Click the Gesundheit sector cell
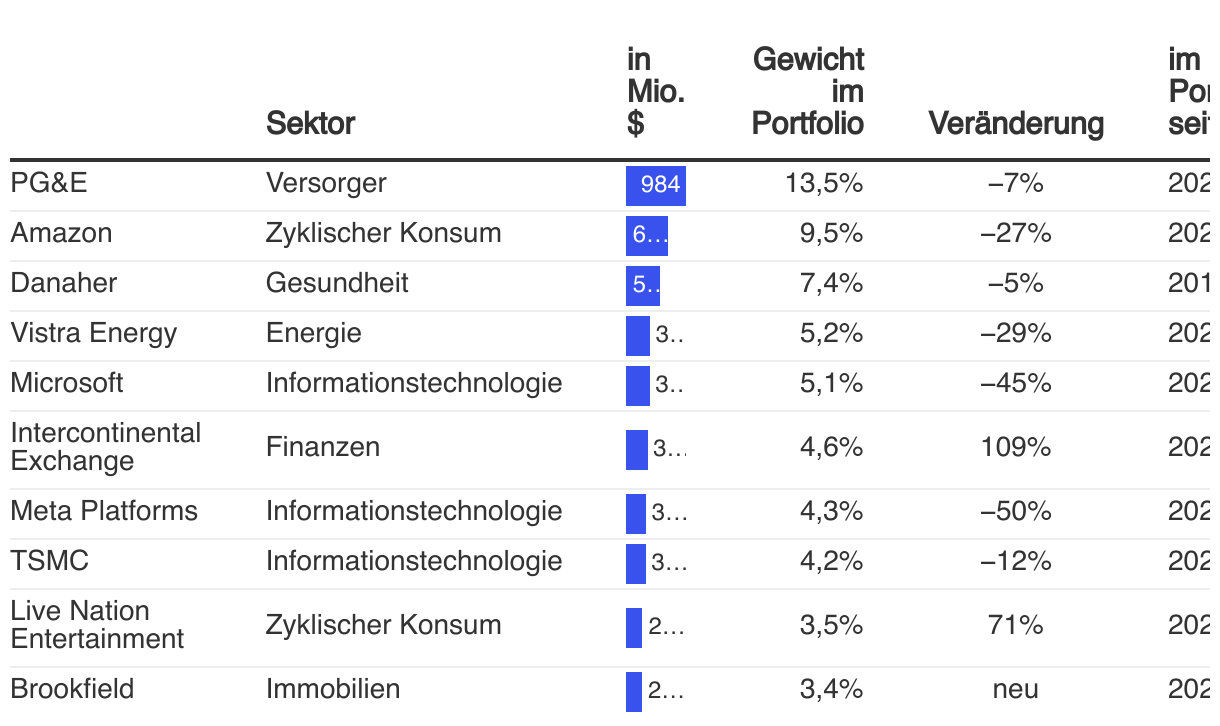 tap(337, 284)
